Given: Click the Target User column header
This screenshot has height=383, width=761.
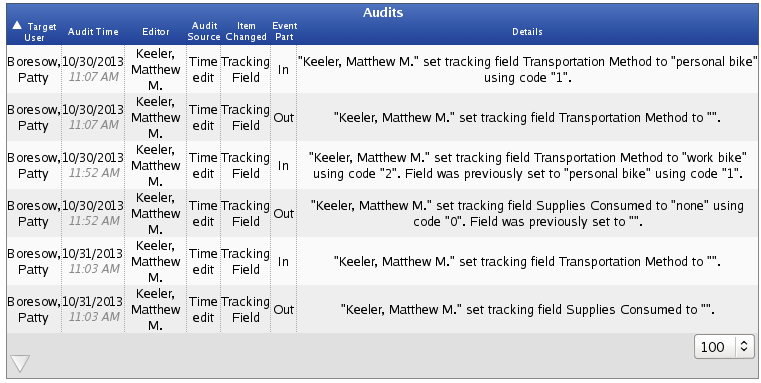Looking at the screenshot, I should tap(35, 32).
